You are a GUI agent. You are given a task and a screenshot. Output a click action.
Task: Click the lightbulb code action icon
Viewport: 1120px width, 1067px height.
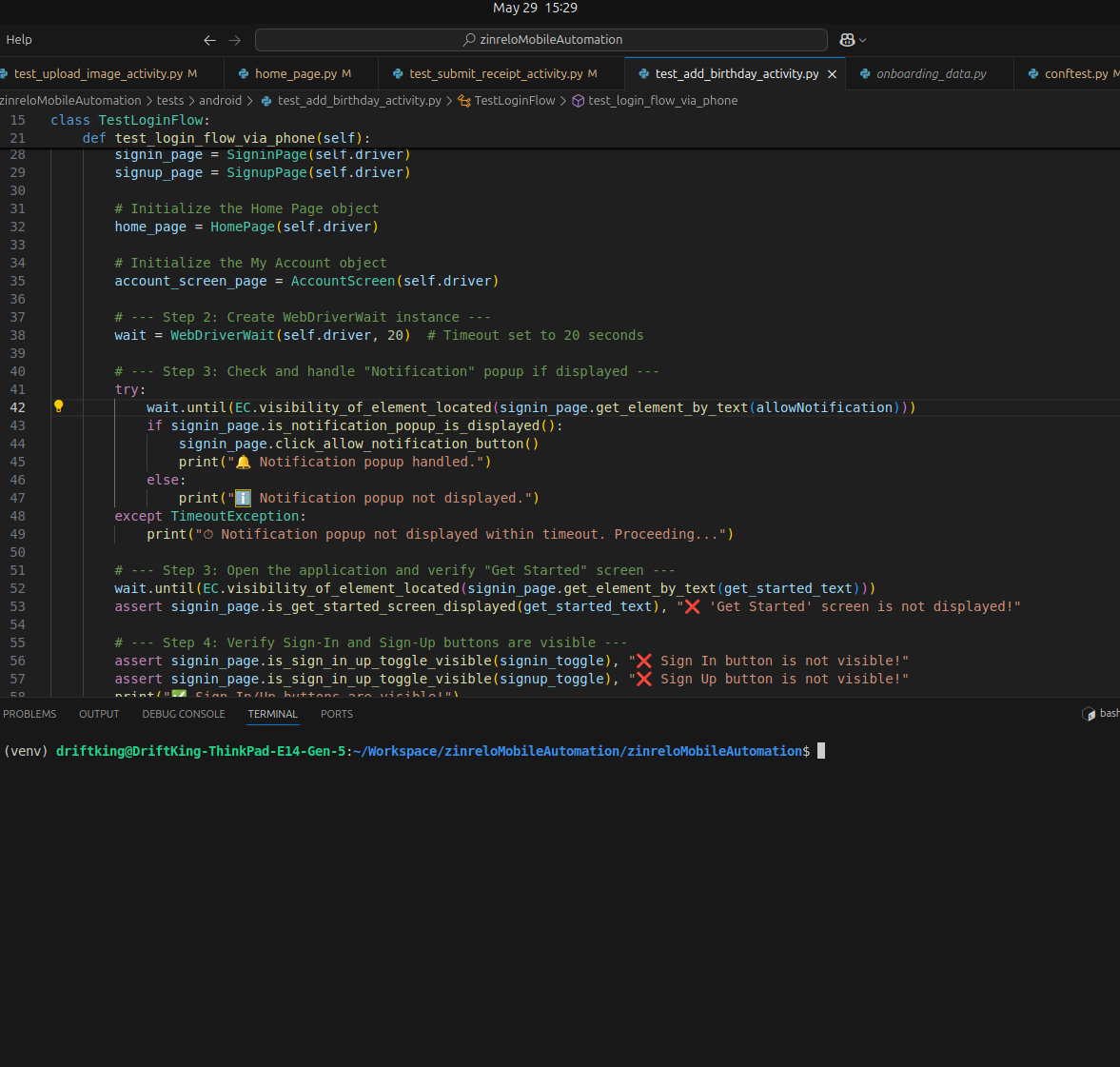point(58,406)
